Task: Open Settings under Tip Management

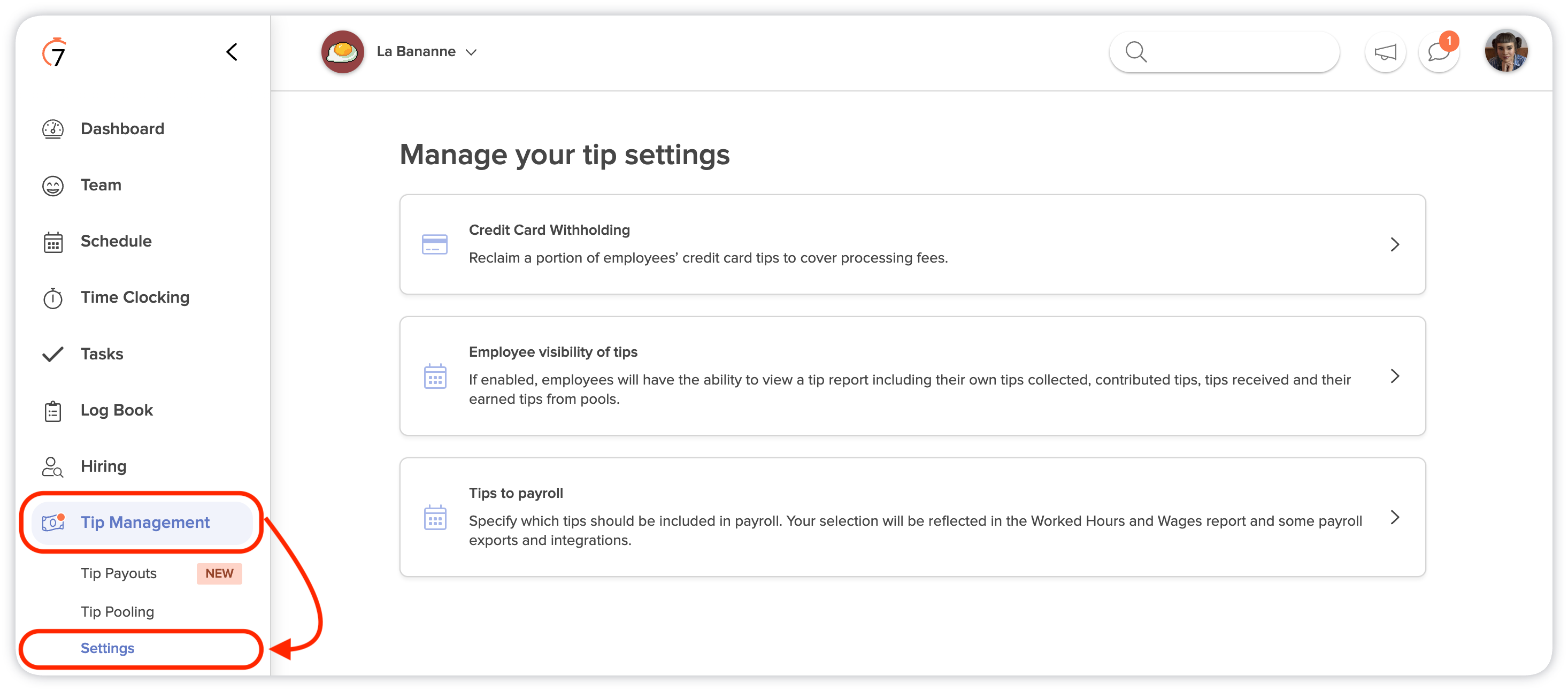Action: click(x=107, y=648)
